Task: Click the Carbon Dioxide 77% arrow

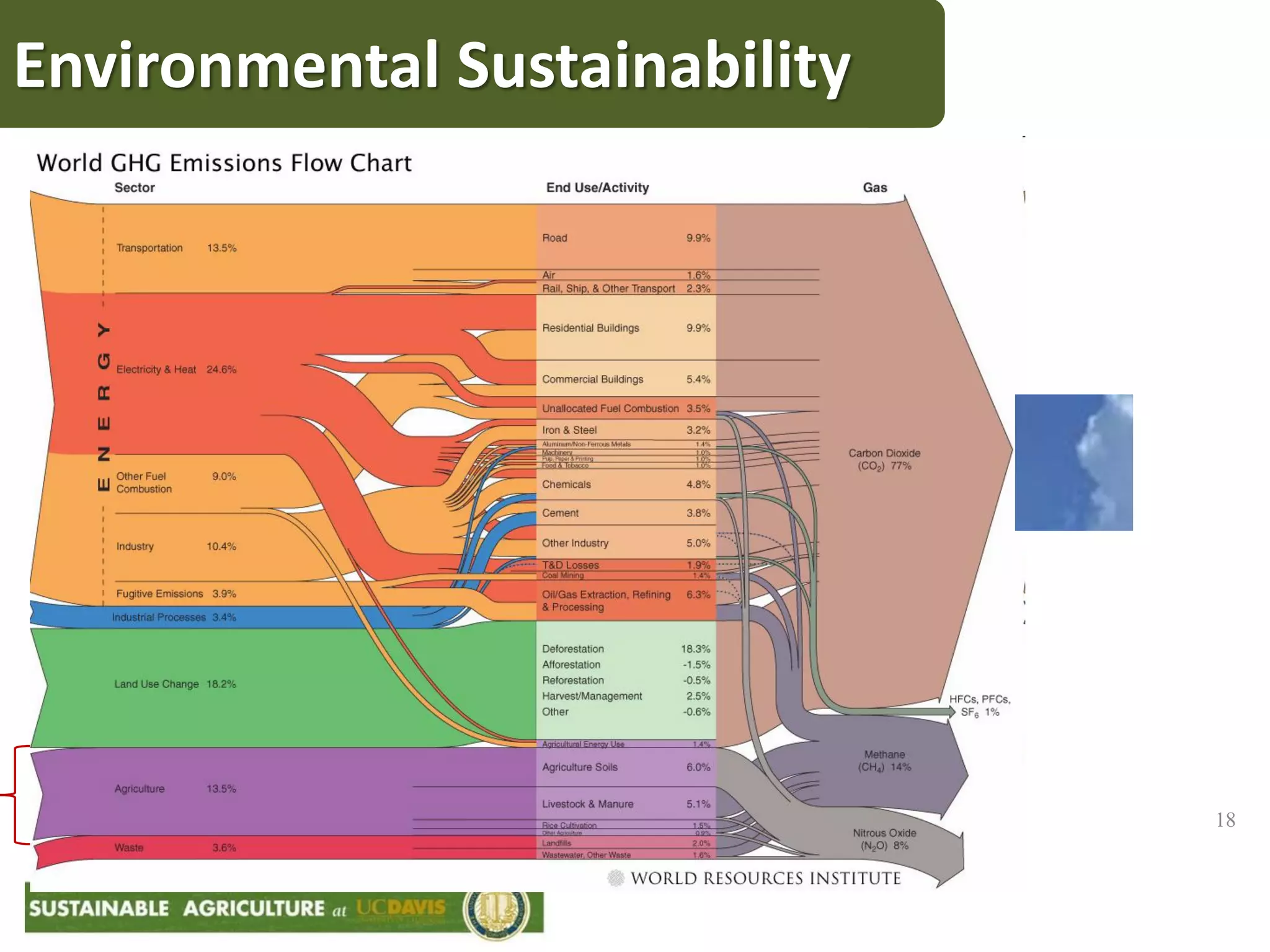Action: [884, 459]
